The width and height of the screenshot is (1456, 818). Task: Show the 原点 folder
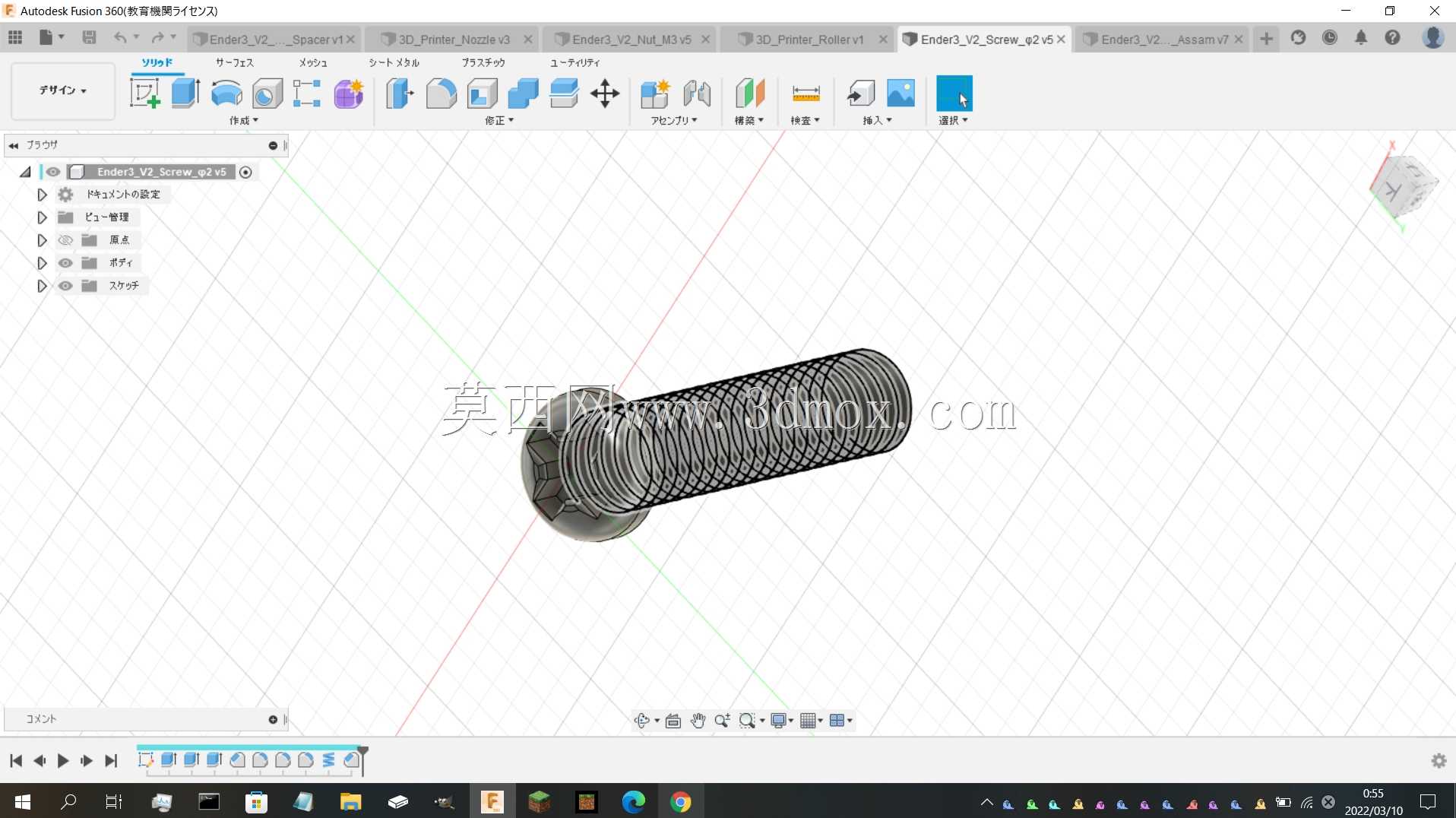[x=65, y=240]
